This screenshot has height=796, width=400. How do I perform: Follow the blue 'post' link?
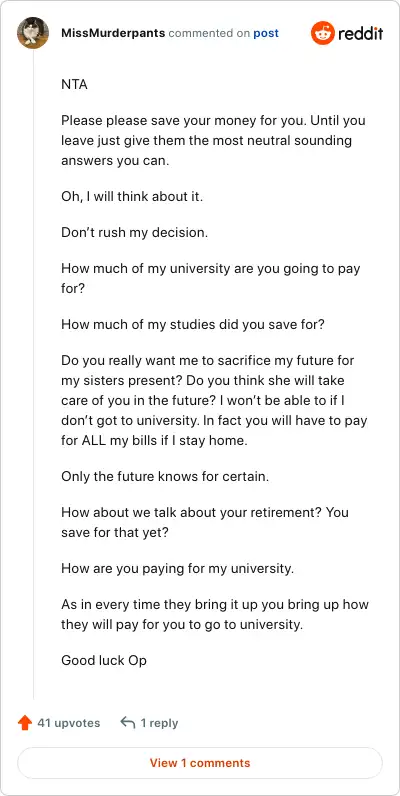(x=266, y=34)
